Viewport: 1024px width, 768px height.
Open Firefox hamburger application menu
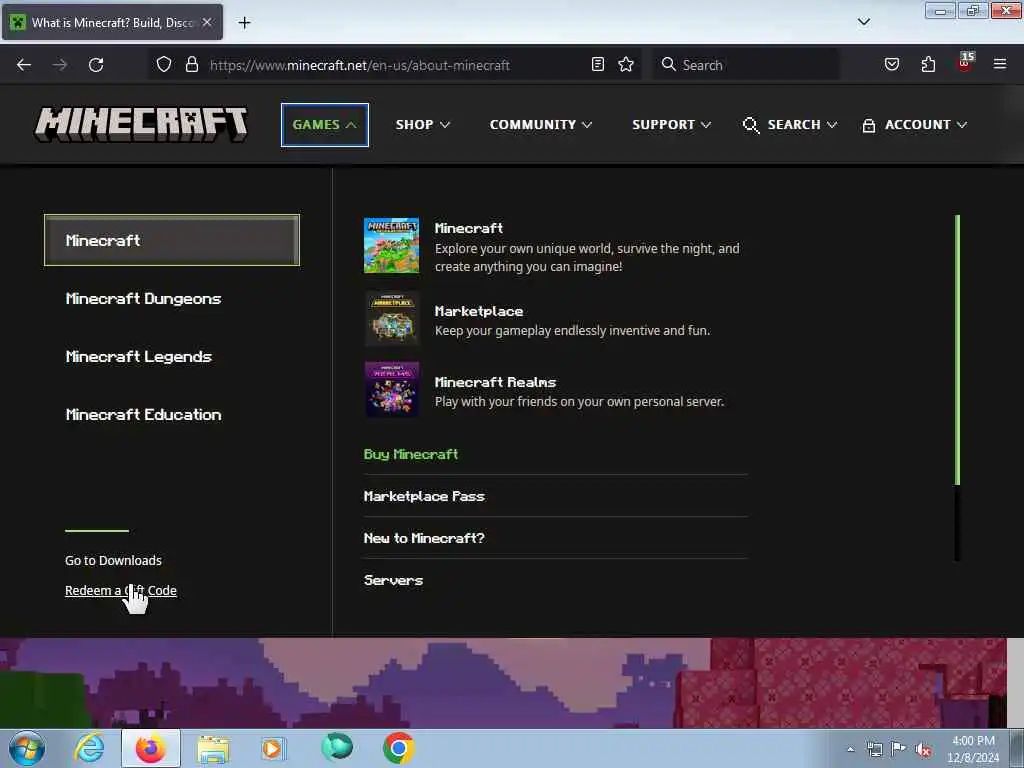pyautogui.click(x=1000, y=64)
